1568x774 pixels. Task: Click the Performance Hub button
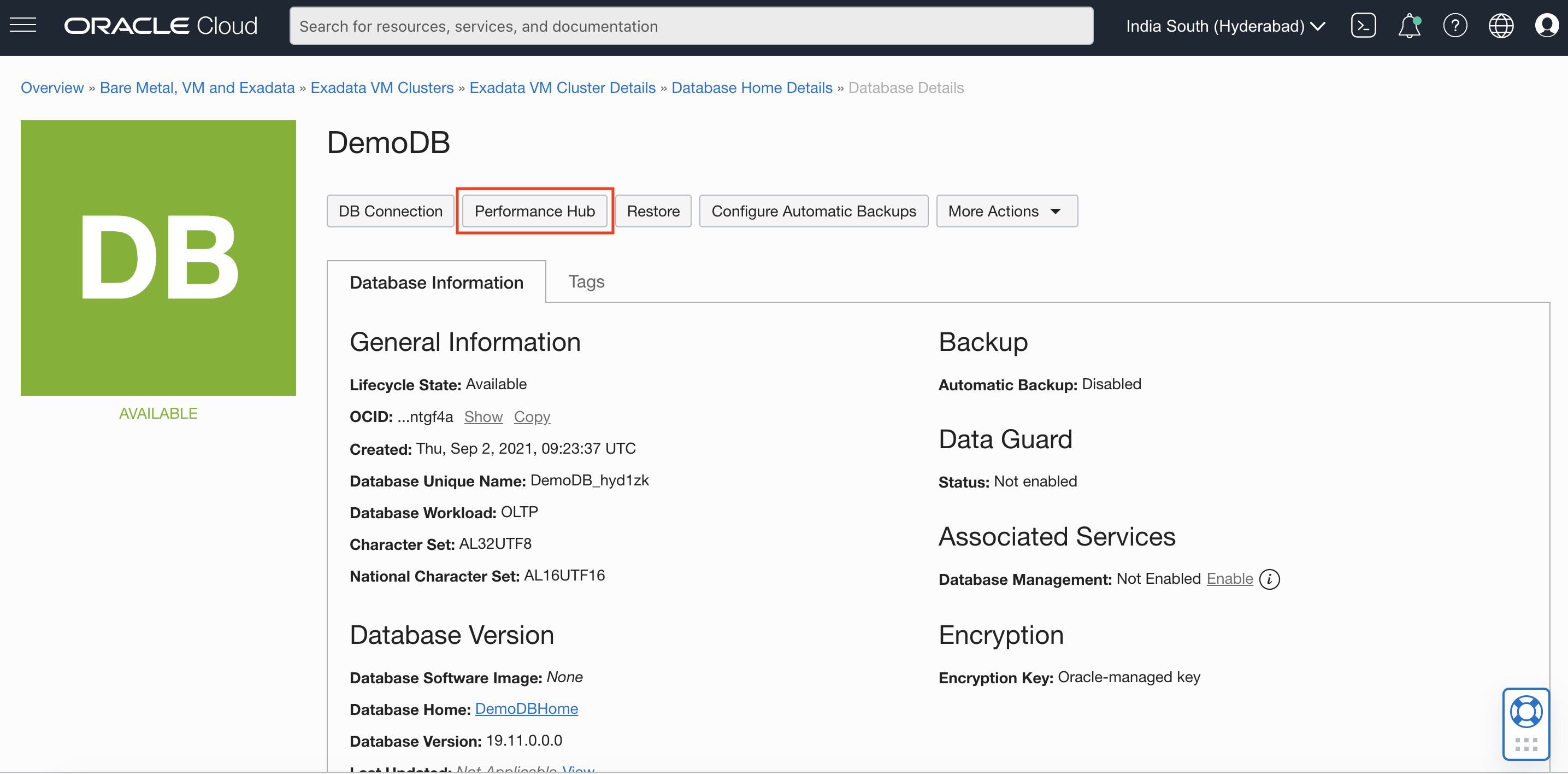pos(534,210)
